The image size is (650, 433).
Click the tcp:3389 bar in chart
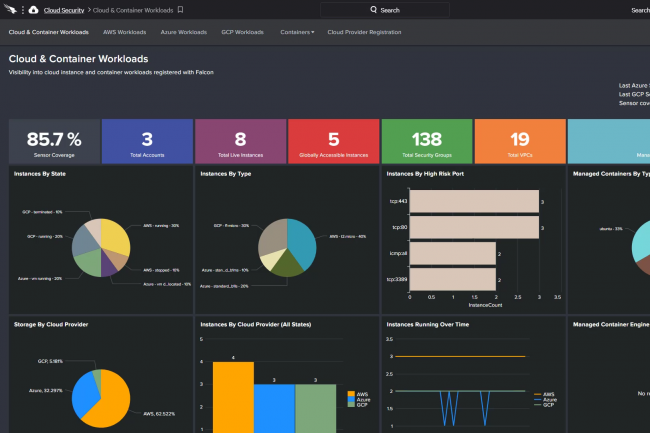[453, 279]
